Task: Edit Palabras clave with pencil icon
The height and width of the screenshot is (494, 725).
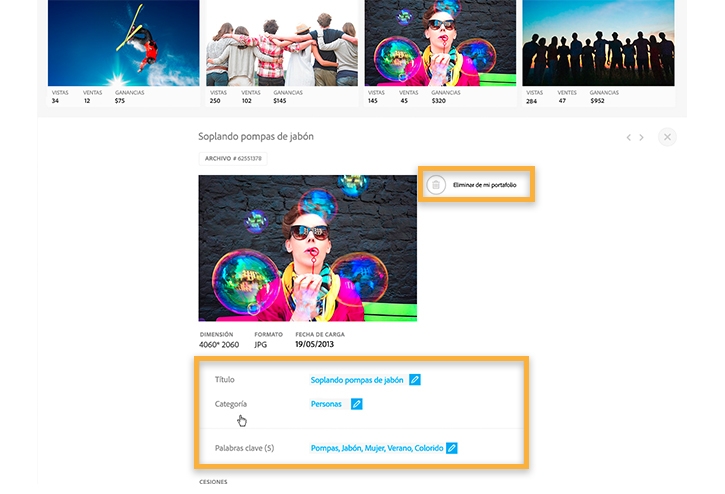Action: [x=452, y=448]
